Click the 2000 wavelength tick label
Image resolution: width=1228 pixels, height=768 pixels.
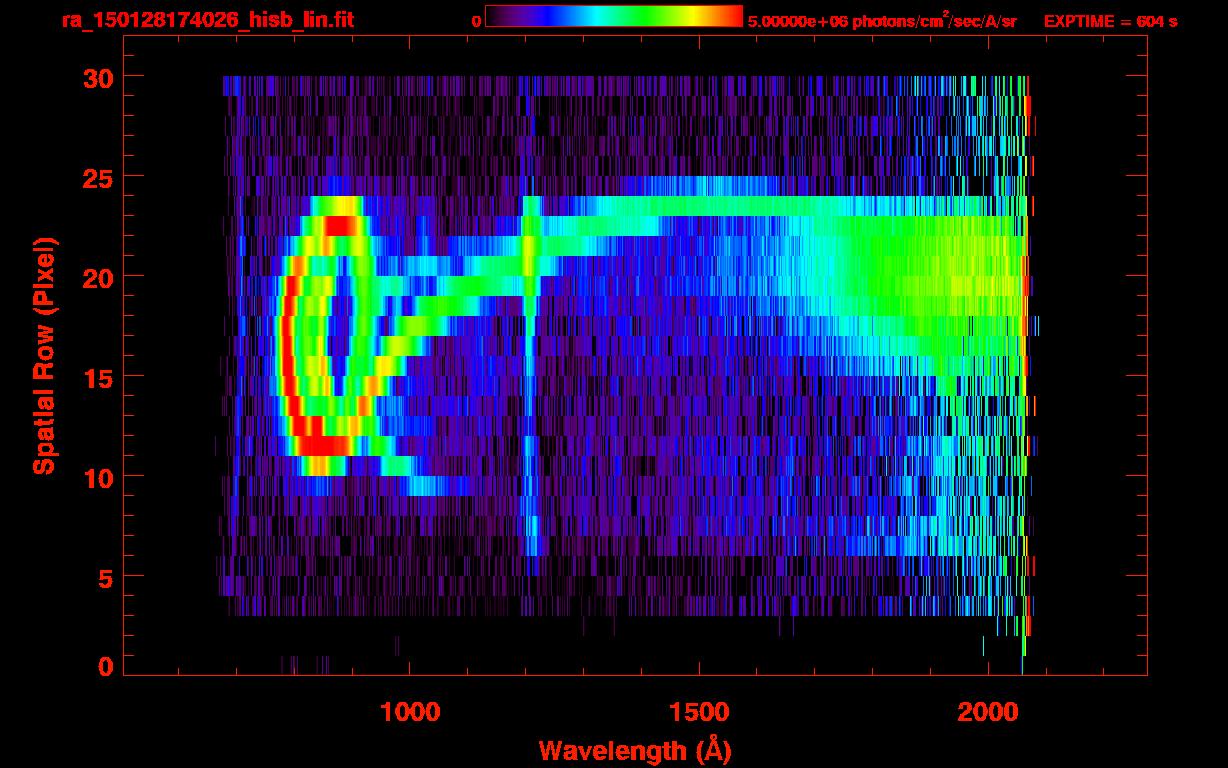(x=988, y=712)
